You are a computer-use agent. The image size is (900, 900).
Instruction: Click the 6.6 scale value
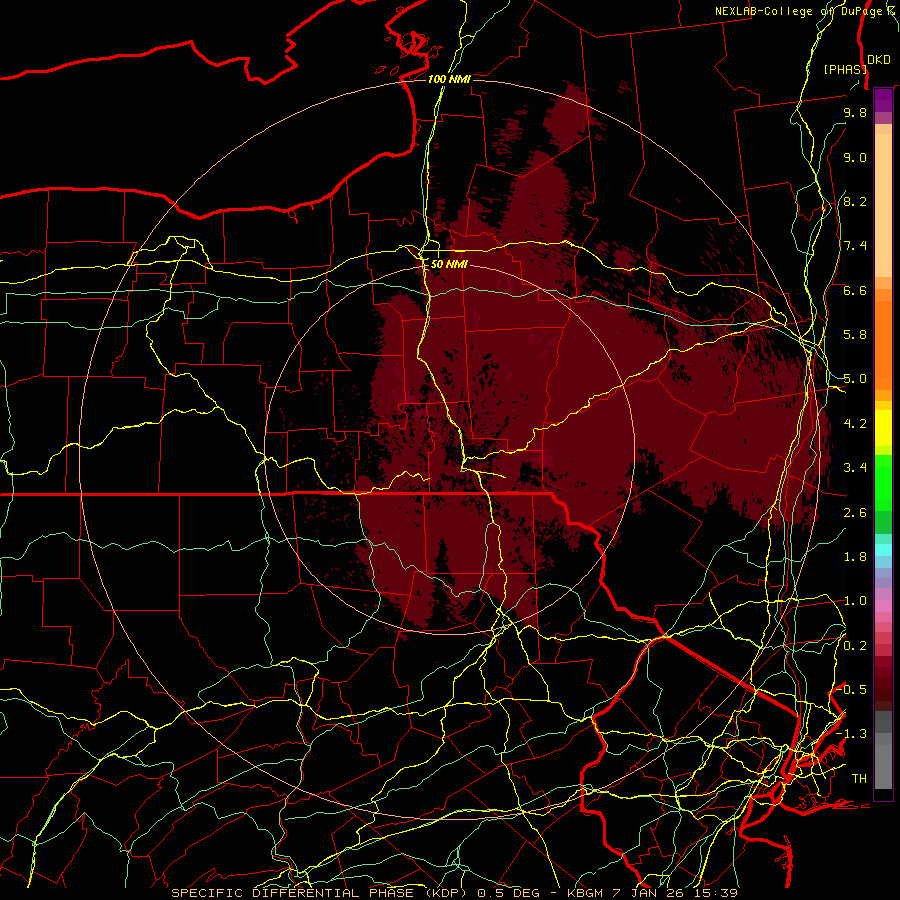(855, 290)
